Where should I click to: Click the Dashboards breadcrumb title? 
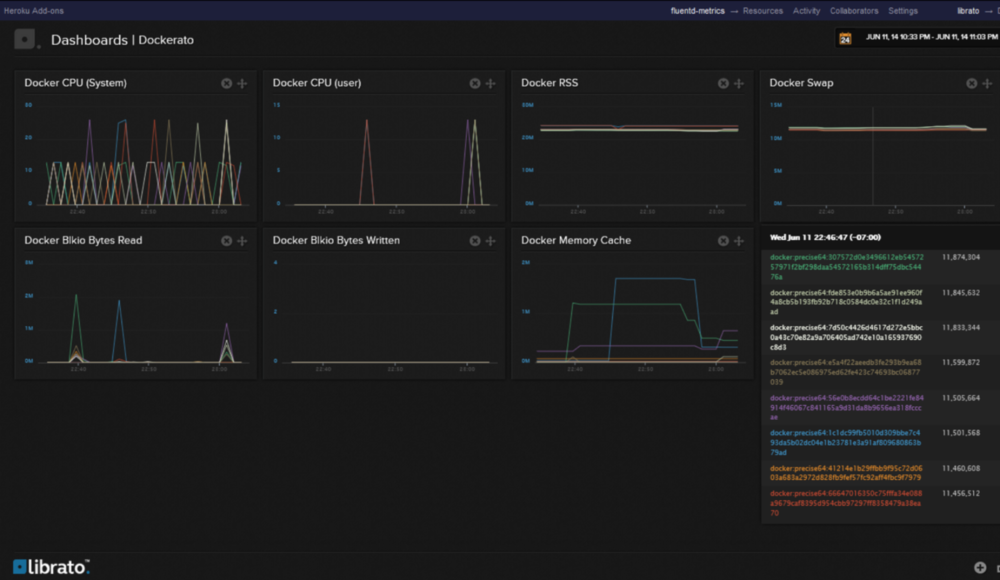[x=89, y=40]
